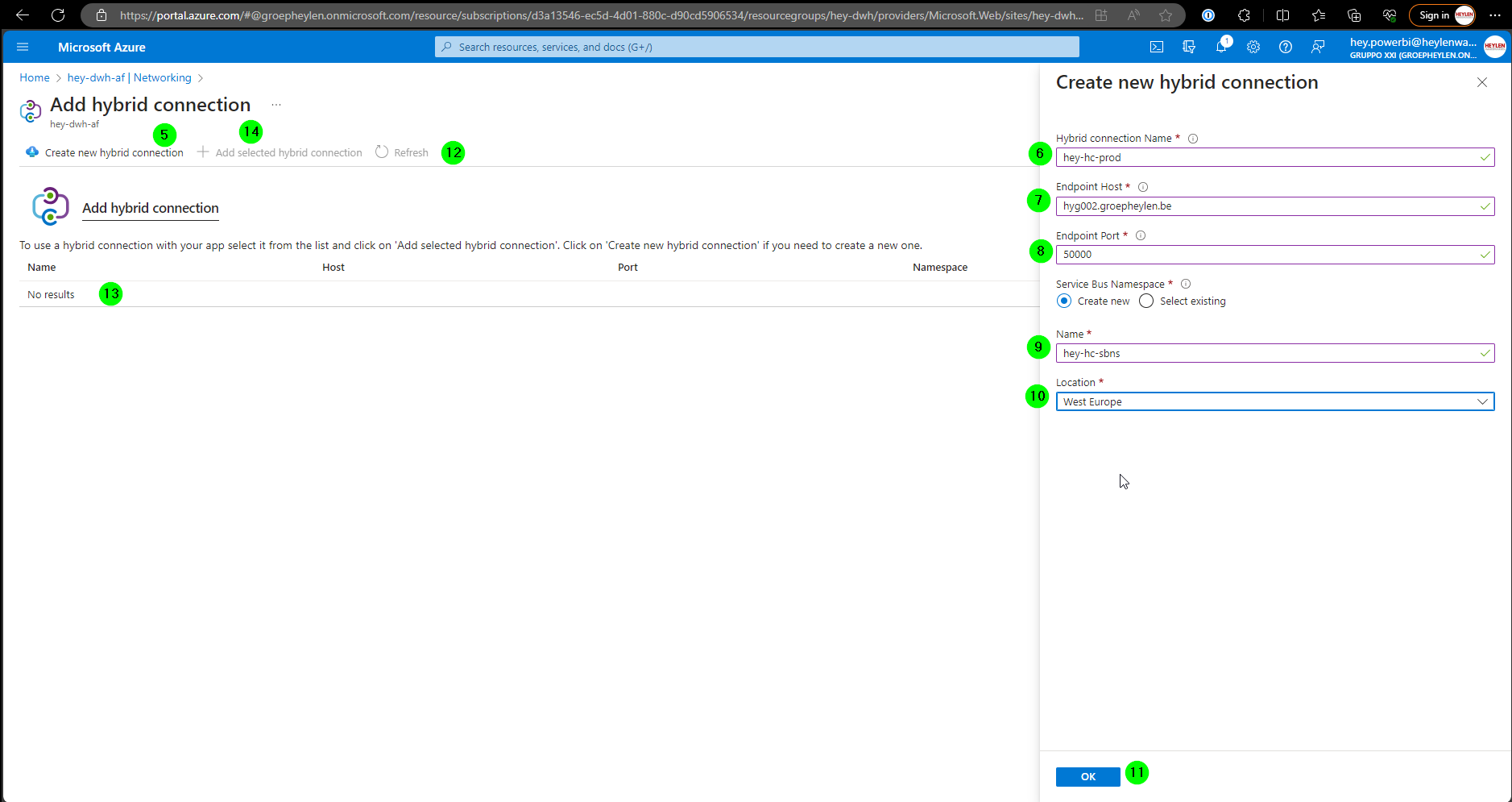The height and width of the screenshot is (802, 1512).
Task: Select the Create new namespace radio button
Action: point(1064,301)
